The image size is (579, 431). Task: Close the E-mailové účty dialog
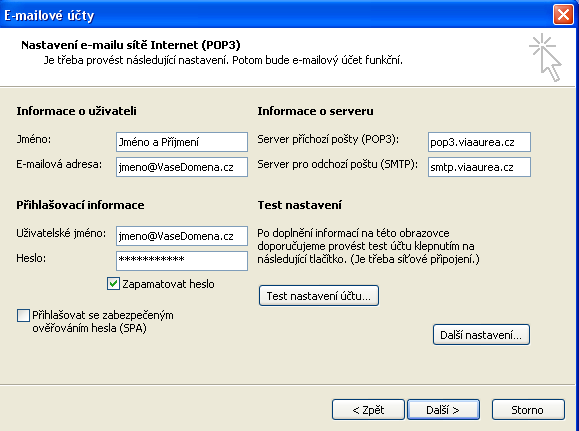tap(563, 15)
